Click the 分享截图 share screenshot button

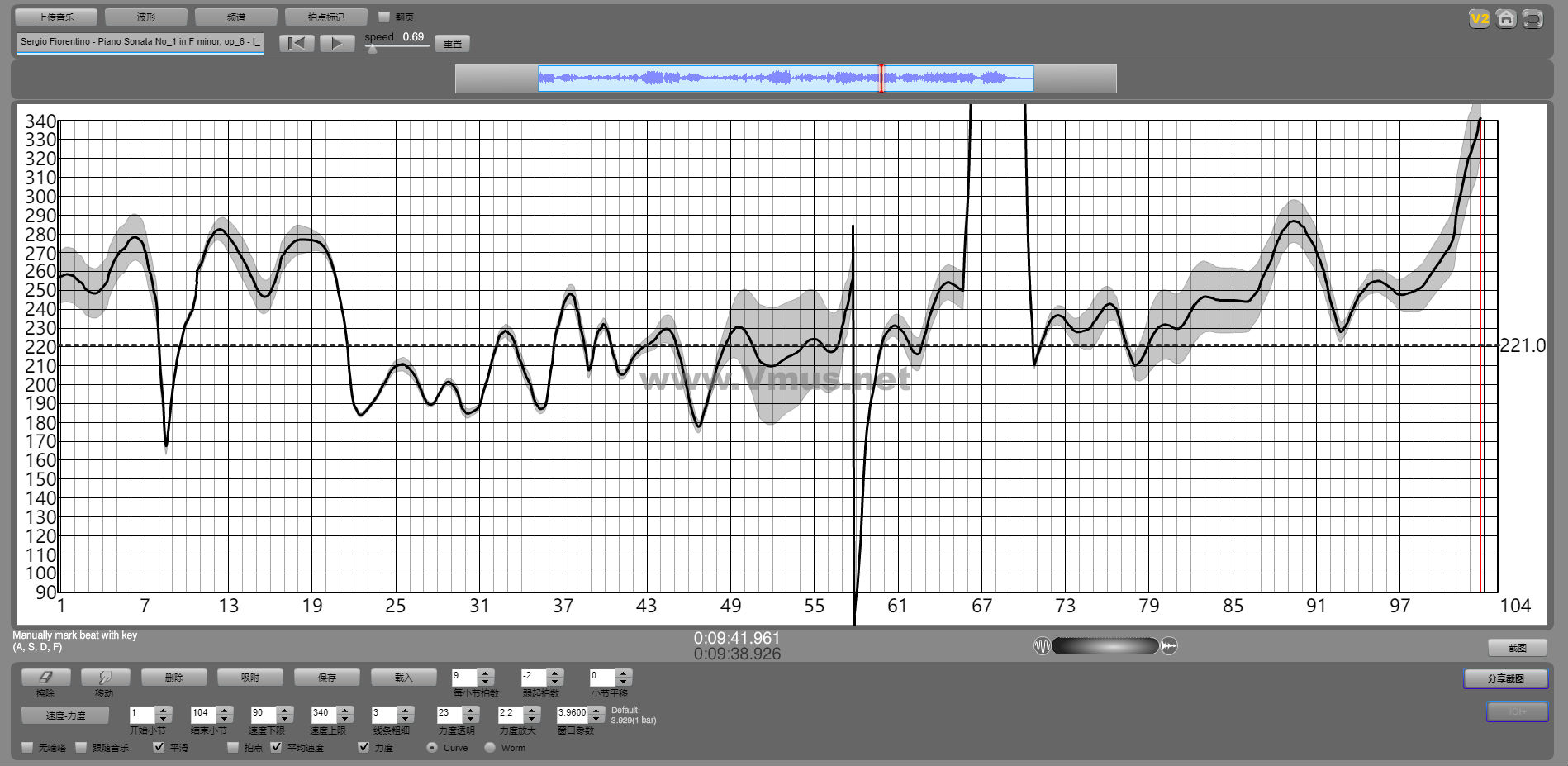tap(1506, 678)
